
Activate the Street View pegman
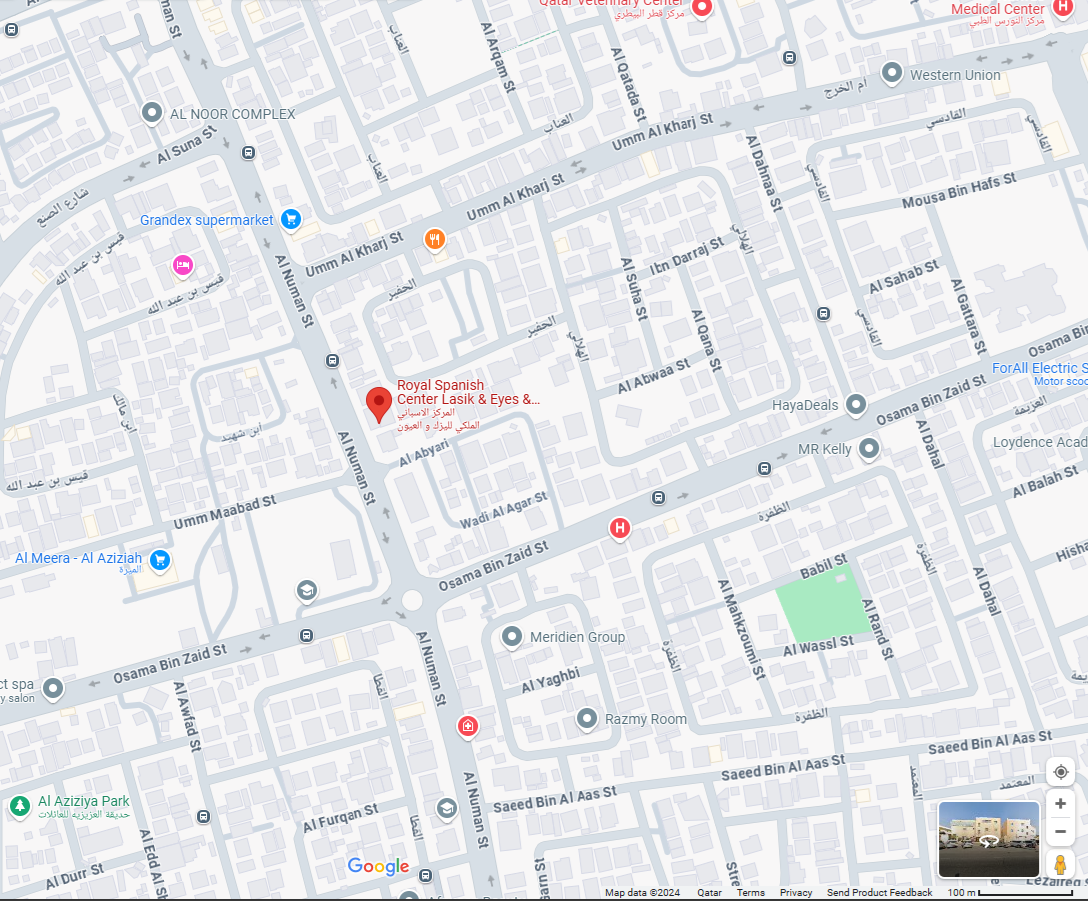pyautogui.click(x=1060, y=865)
